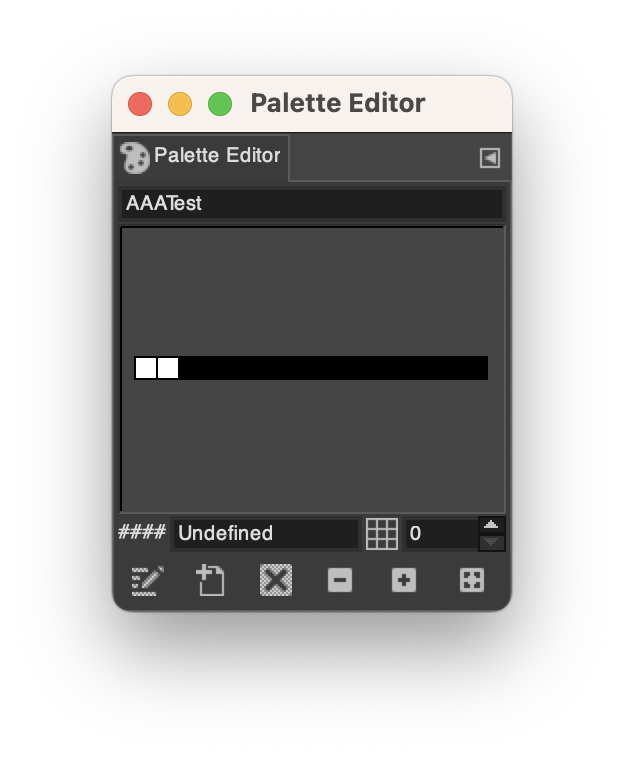The height and width of the screenshot is (760, 624).
Task: Decrease the columns value with down arrow
Action: point(492,542)
